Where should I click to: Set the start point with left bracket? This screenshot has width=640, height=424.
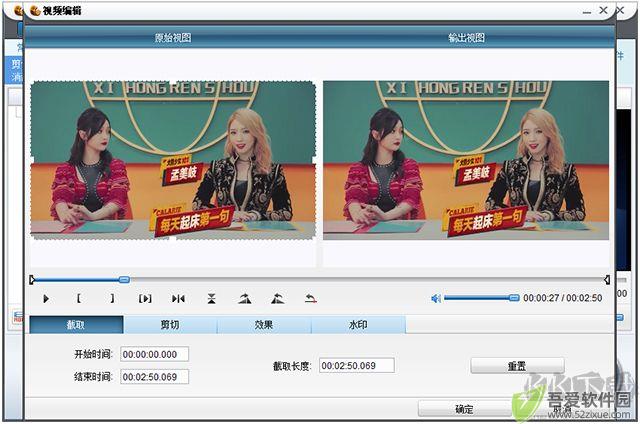[79, 299]
